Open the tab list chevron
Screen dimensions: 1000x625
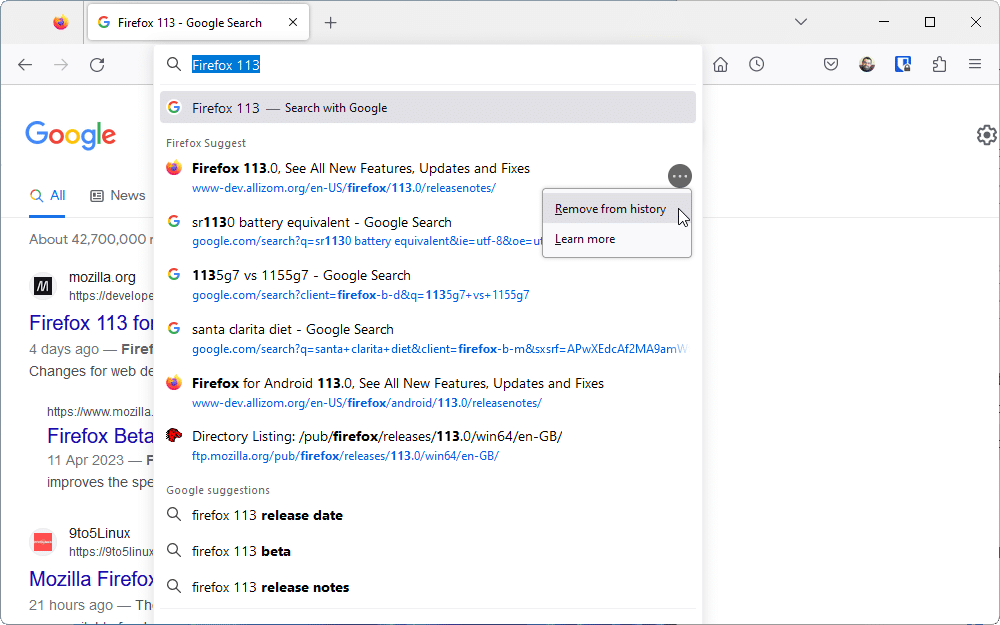tap(800, 20)
